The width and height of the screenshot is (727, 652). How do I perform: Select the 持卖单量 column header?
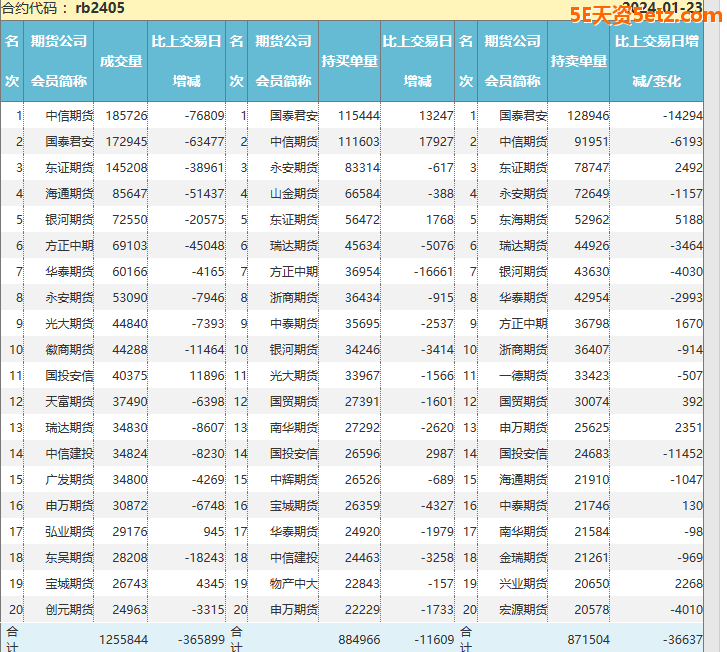point(579,61)
